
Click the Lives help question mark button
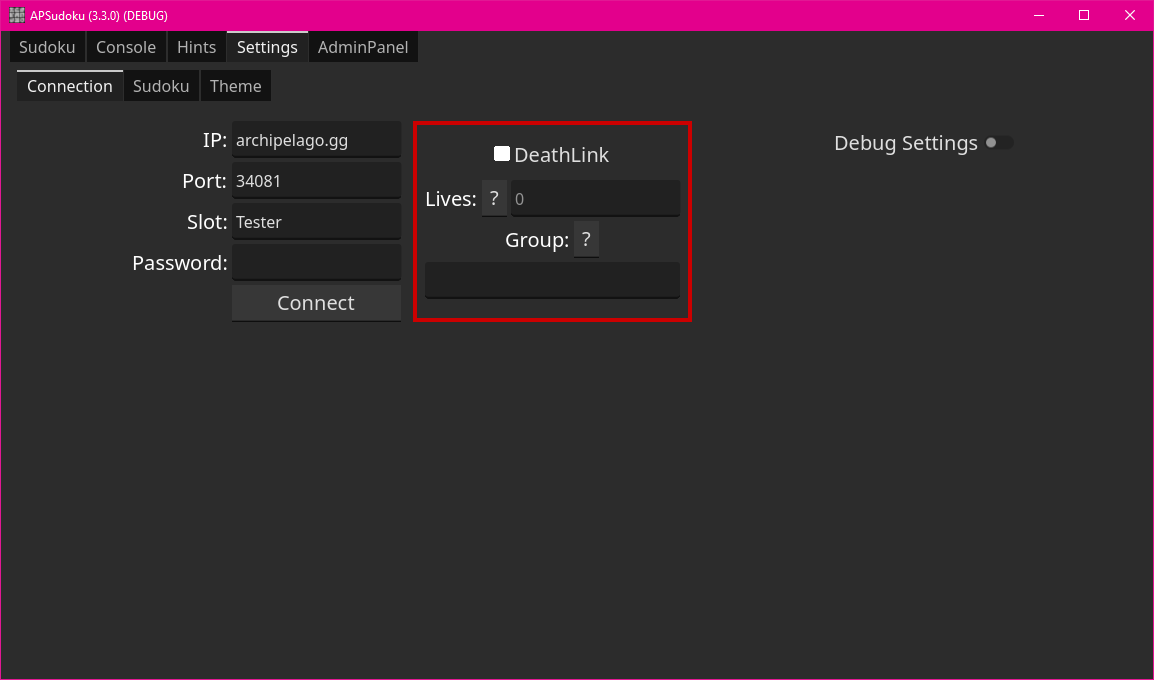click(x=494, y=199)
